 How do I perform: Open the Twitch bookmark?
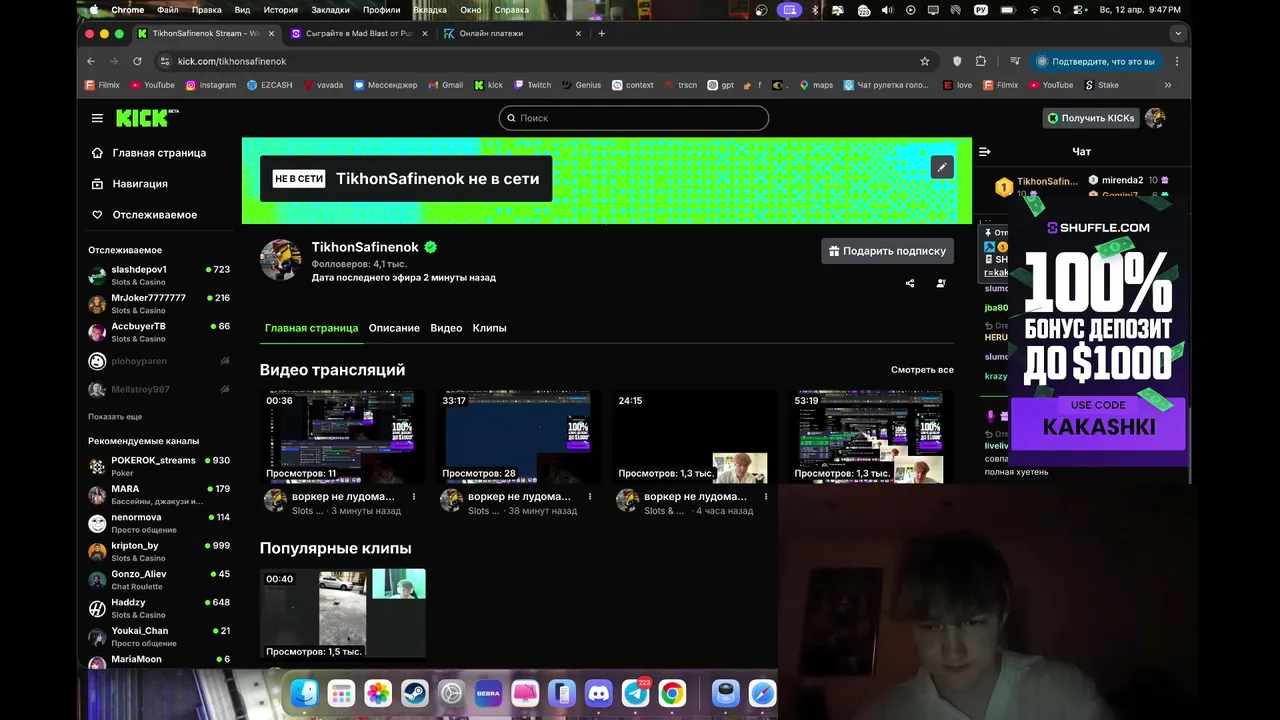click(x=532, y=85)
